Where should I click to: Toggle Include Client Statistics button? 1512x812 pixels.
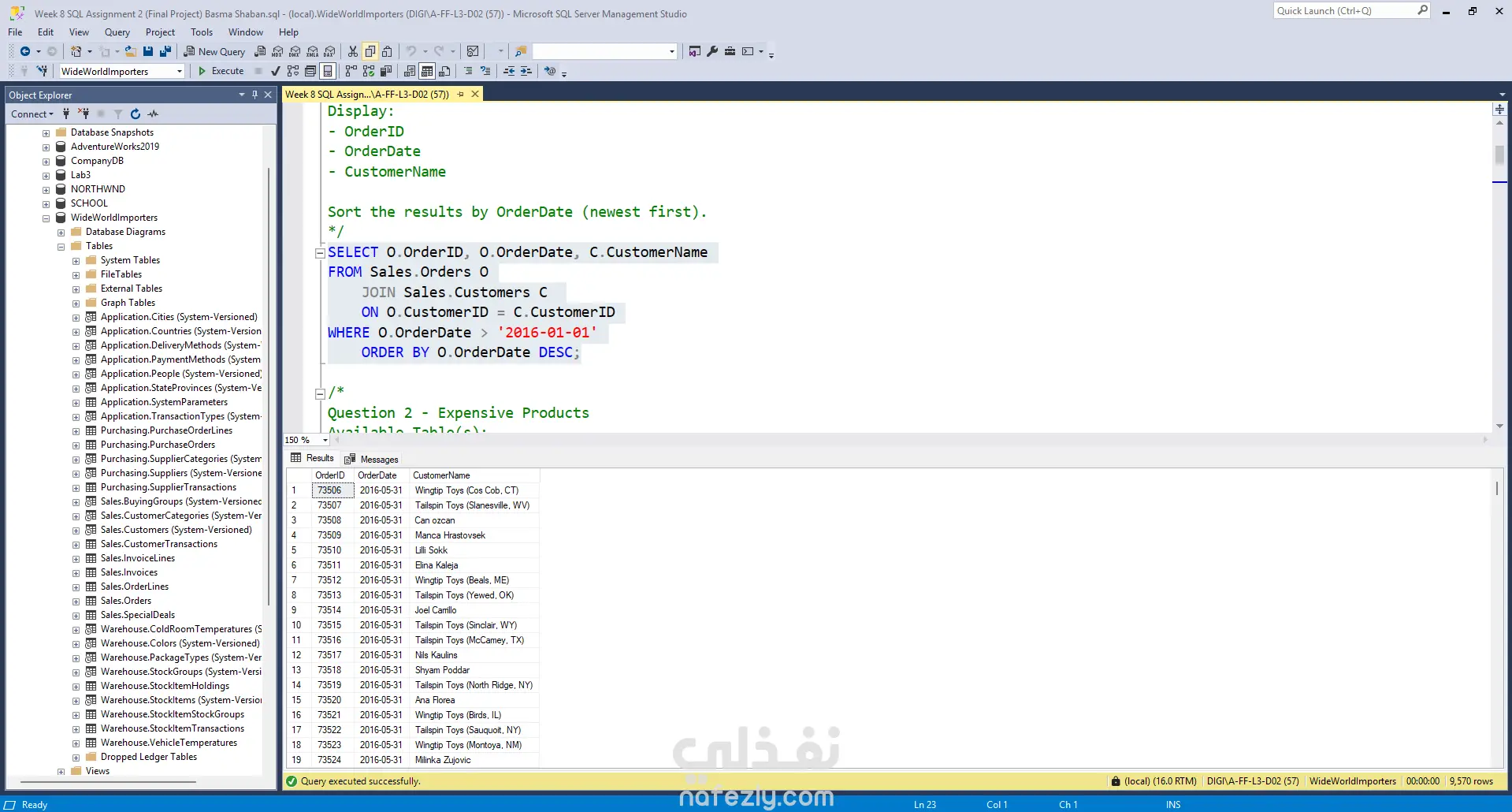tap(386, 71)
